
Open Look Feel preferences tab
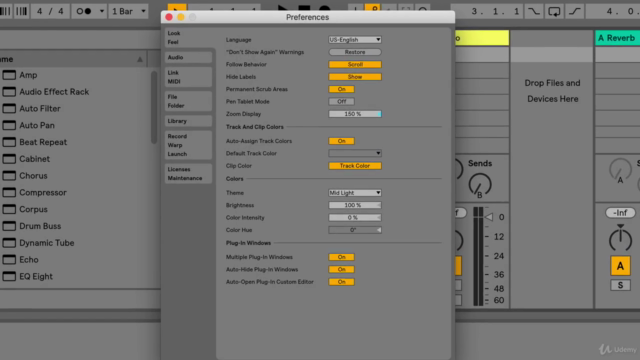pyautogui.click(x=189, y=38)
